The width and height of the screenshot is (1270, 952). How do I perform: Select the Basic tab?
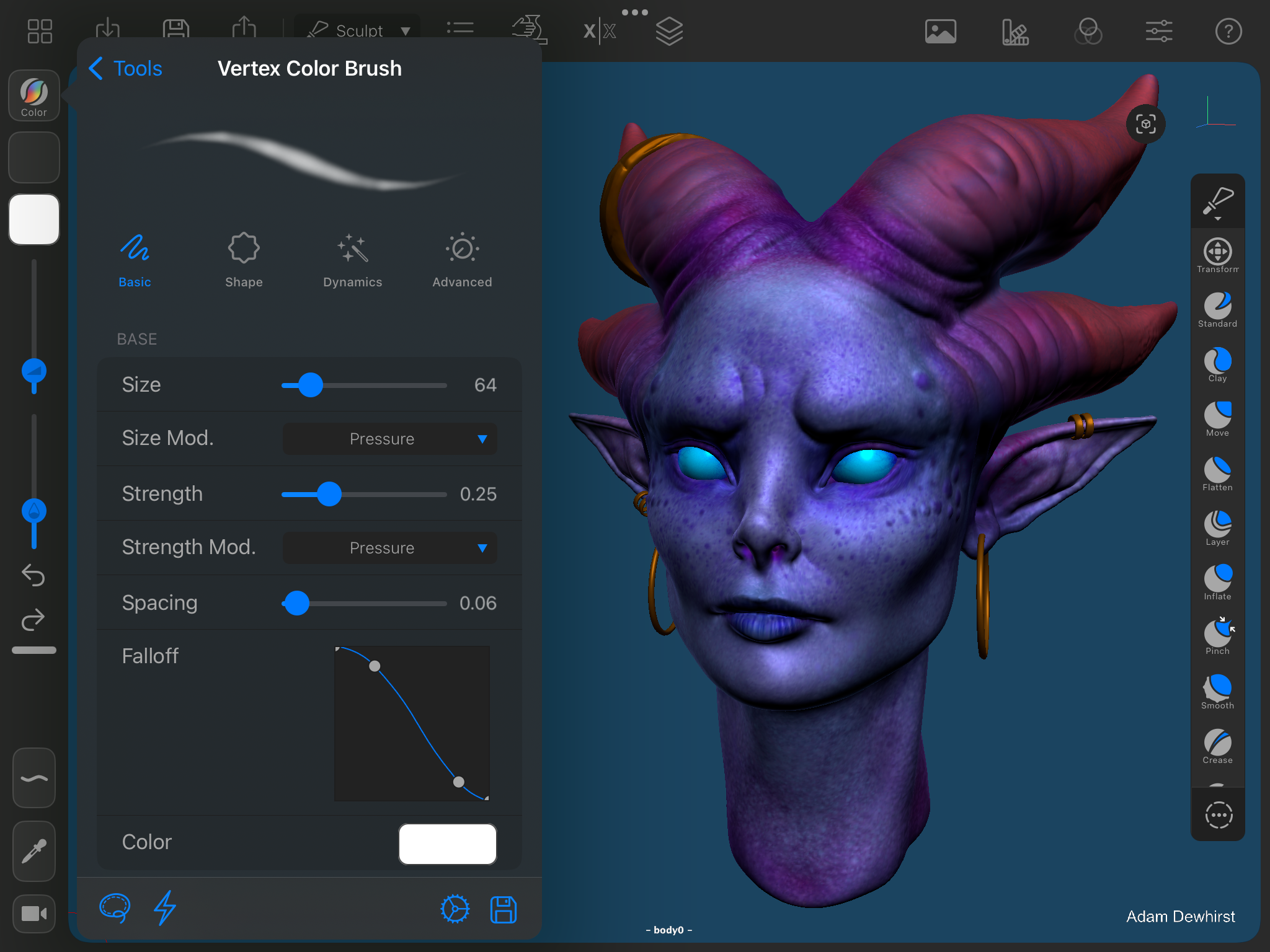point(135,261)
